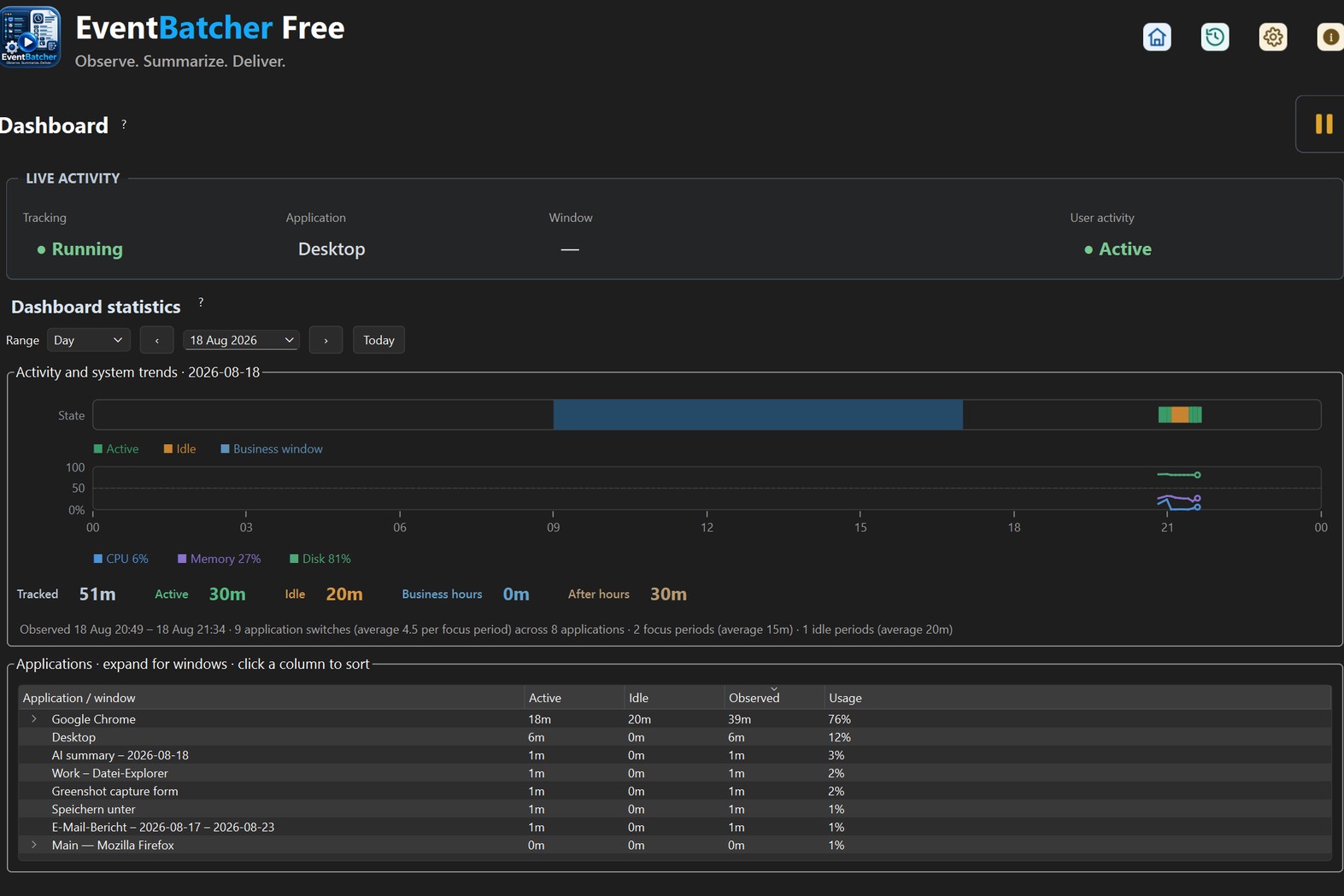Click the Business window legend swatch
This screenshot has height=896, width=1344.
coord(226,449)
